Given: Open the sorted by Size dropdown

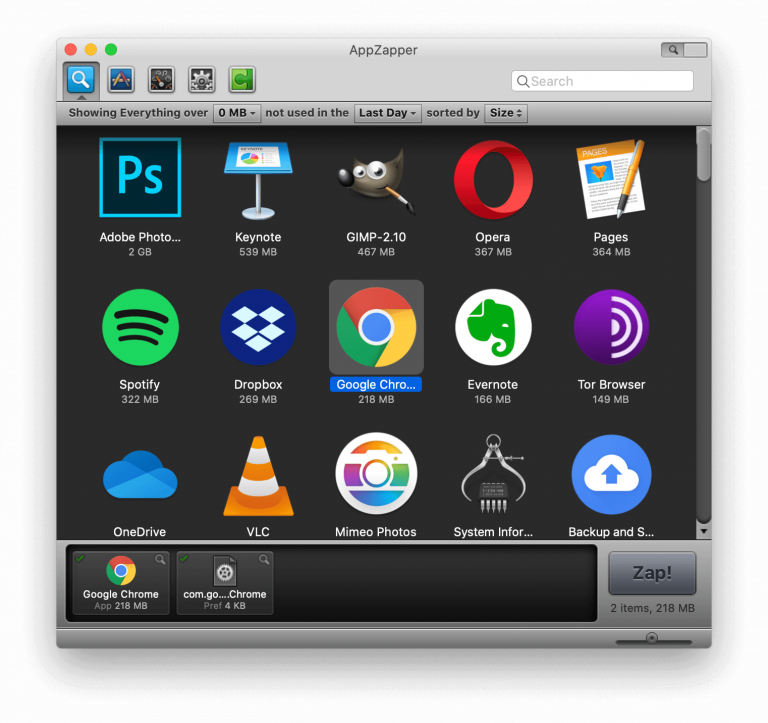Looking at the screenshot, I should point(506,113).
